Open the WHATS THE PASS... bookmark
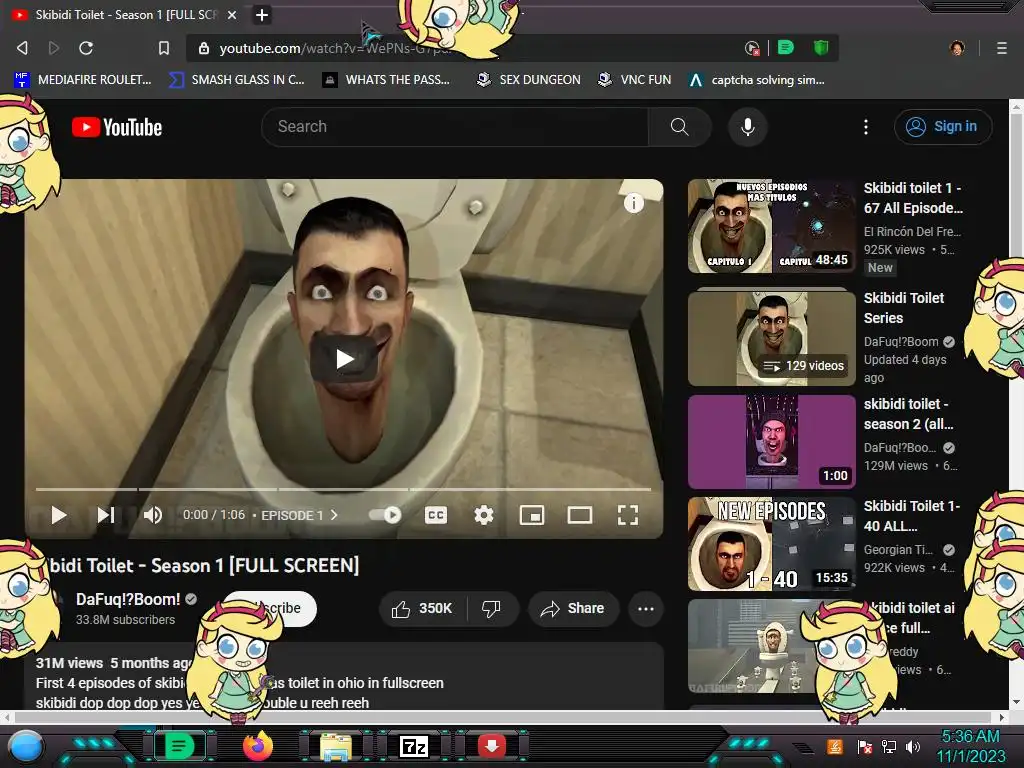The width and height of the screenshot is (1024, 768). (x=387, y=80)
